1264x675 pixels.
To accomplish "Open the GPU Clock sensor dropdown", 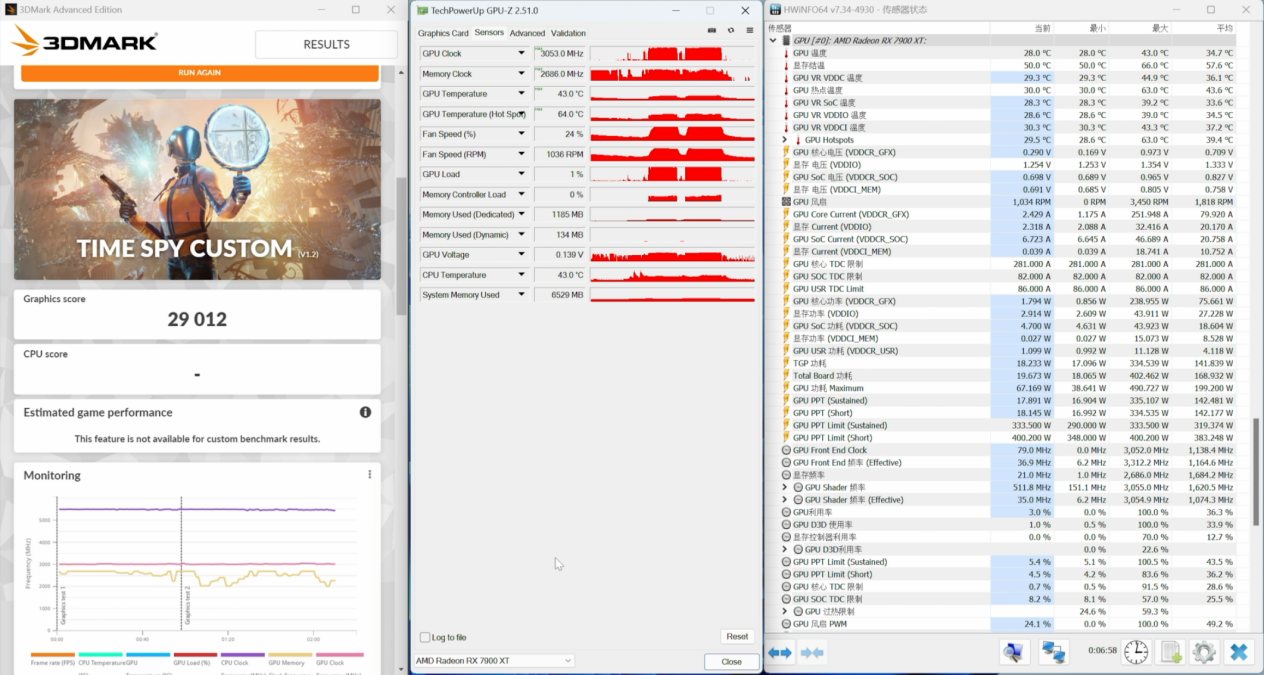I will click(x=521, y=54).
